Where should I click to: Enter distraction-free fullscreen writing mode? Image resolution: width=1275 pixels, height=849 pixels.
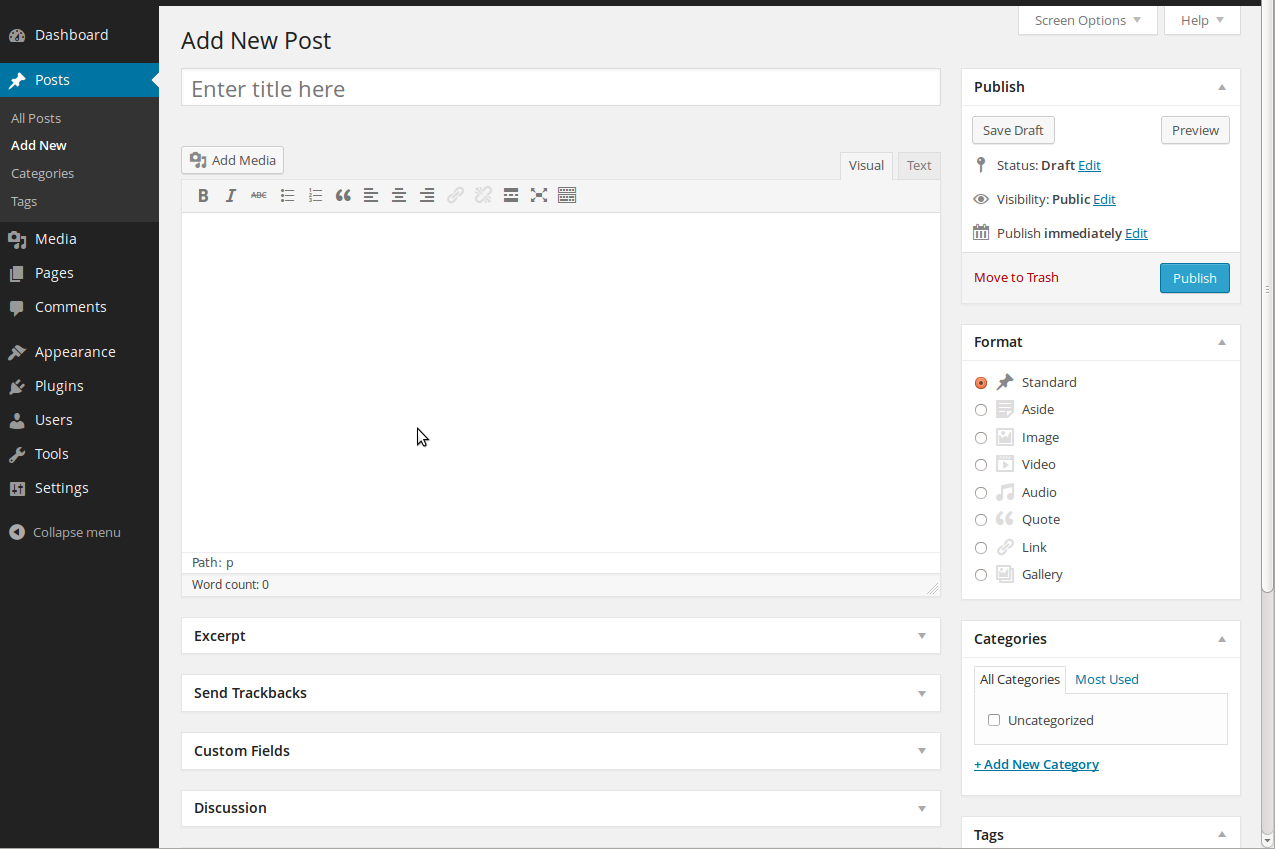[x=539, y=195]
